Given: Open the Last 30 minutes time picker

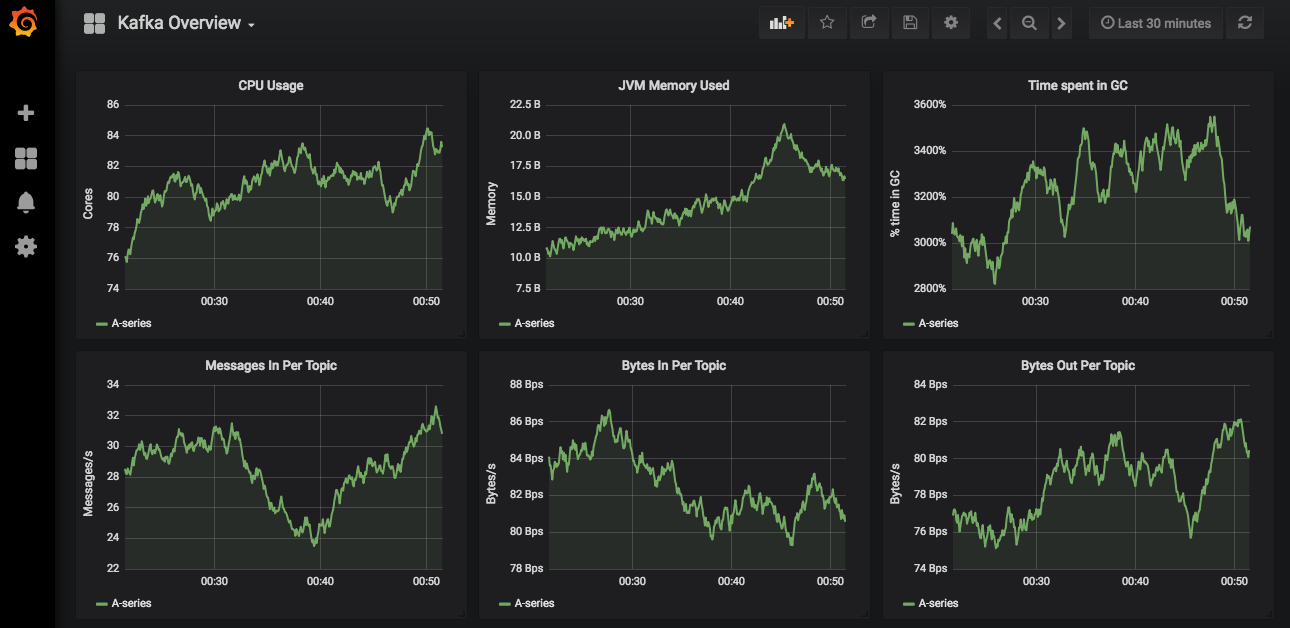Looking at the screenshot, I should 1155,23.
